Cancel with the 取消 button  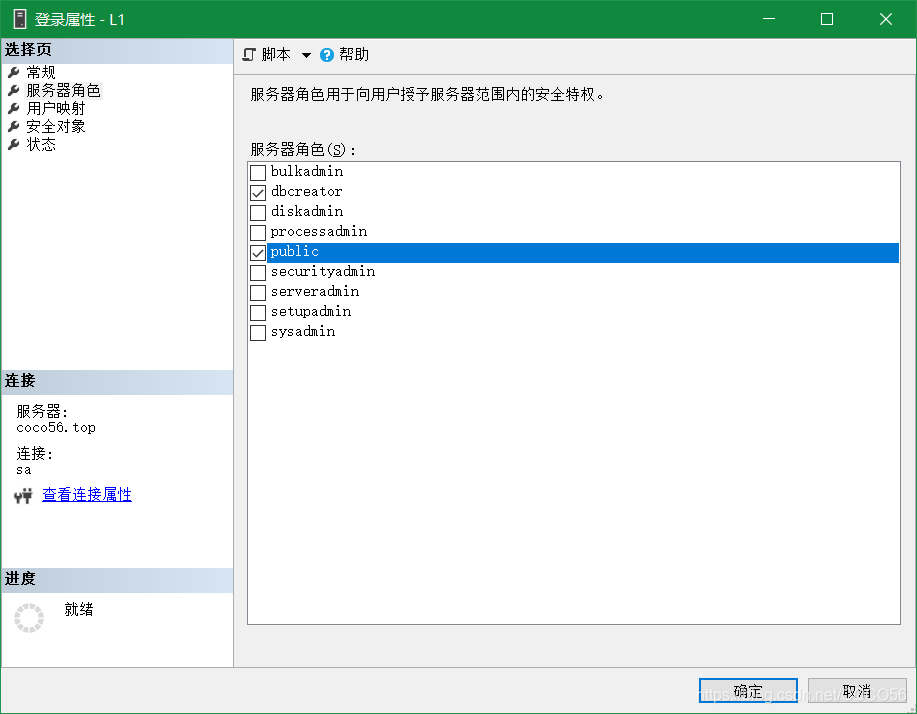(x=857, y=691)
